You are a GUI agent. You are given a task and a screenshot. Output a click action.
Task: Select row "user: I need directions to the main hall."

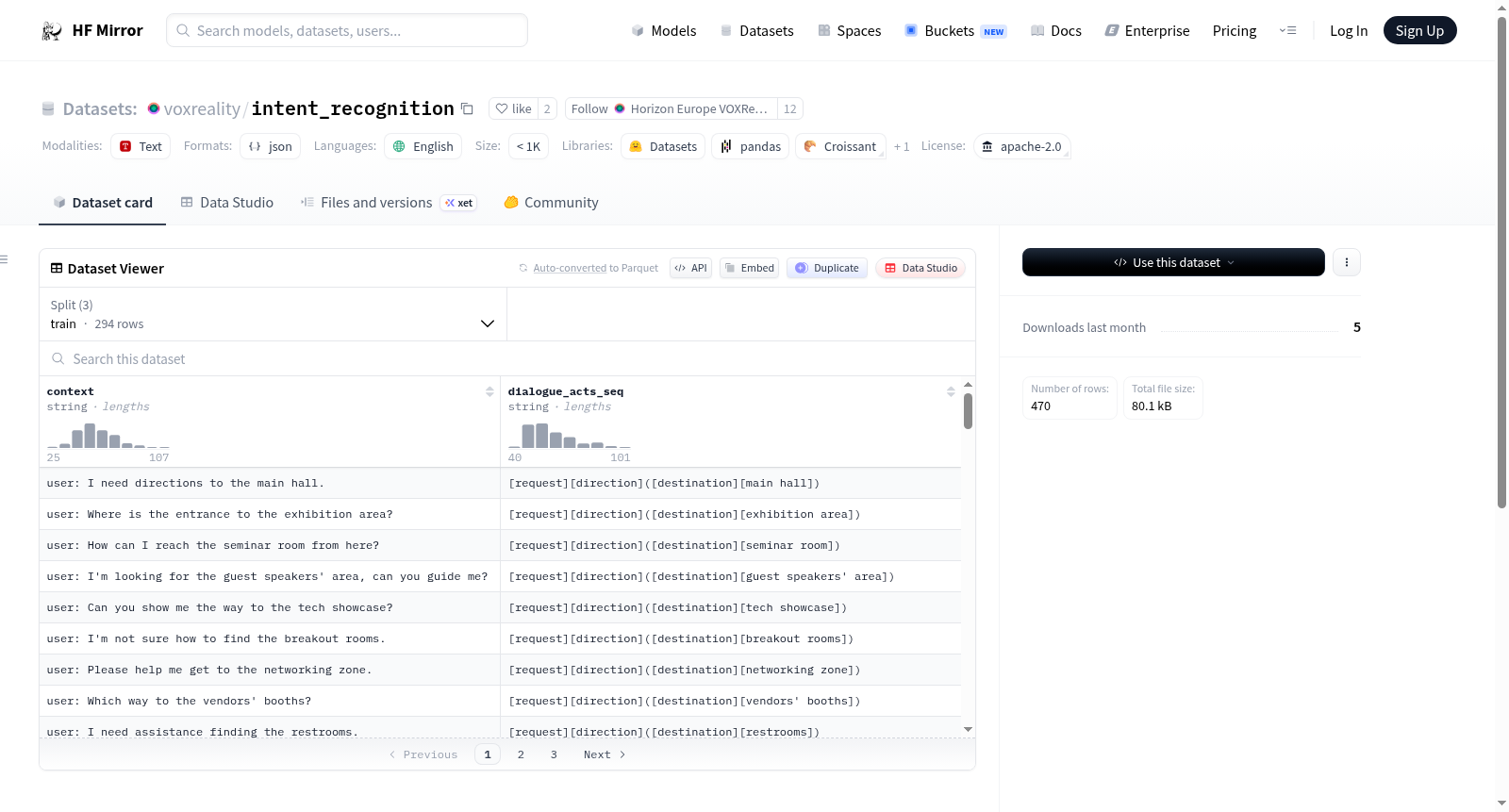click(500, 483)
